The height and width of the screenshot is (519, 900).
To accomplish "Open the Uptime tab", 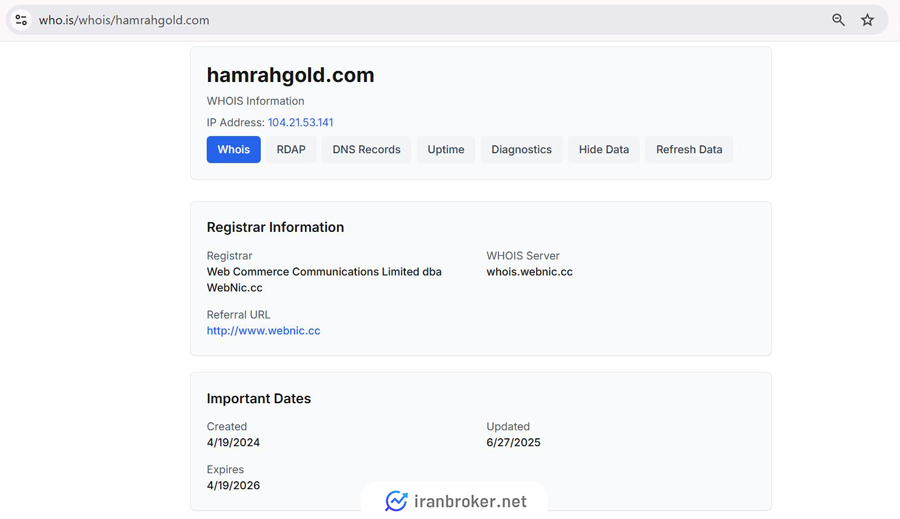I will pos(446,149).
